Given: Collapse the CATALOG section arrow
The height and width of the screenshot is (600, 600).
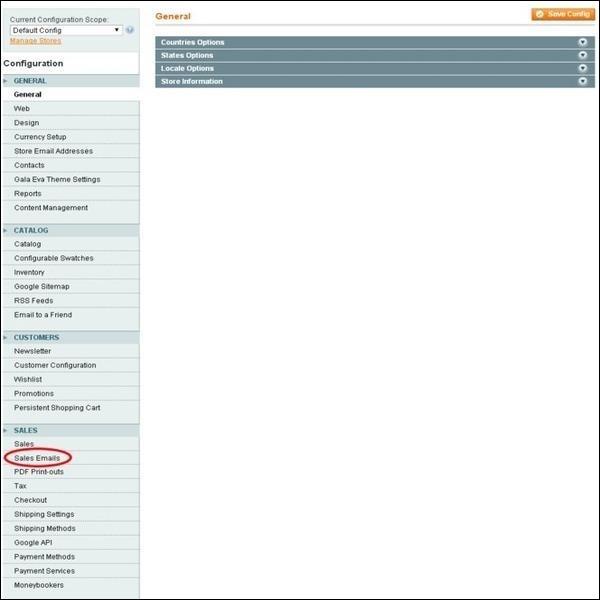Looking at the screenshot, I should pyautogui.click(x=5, y=230).
